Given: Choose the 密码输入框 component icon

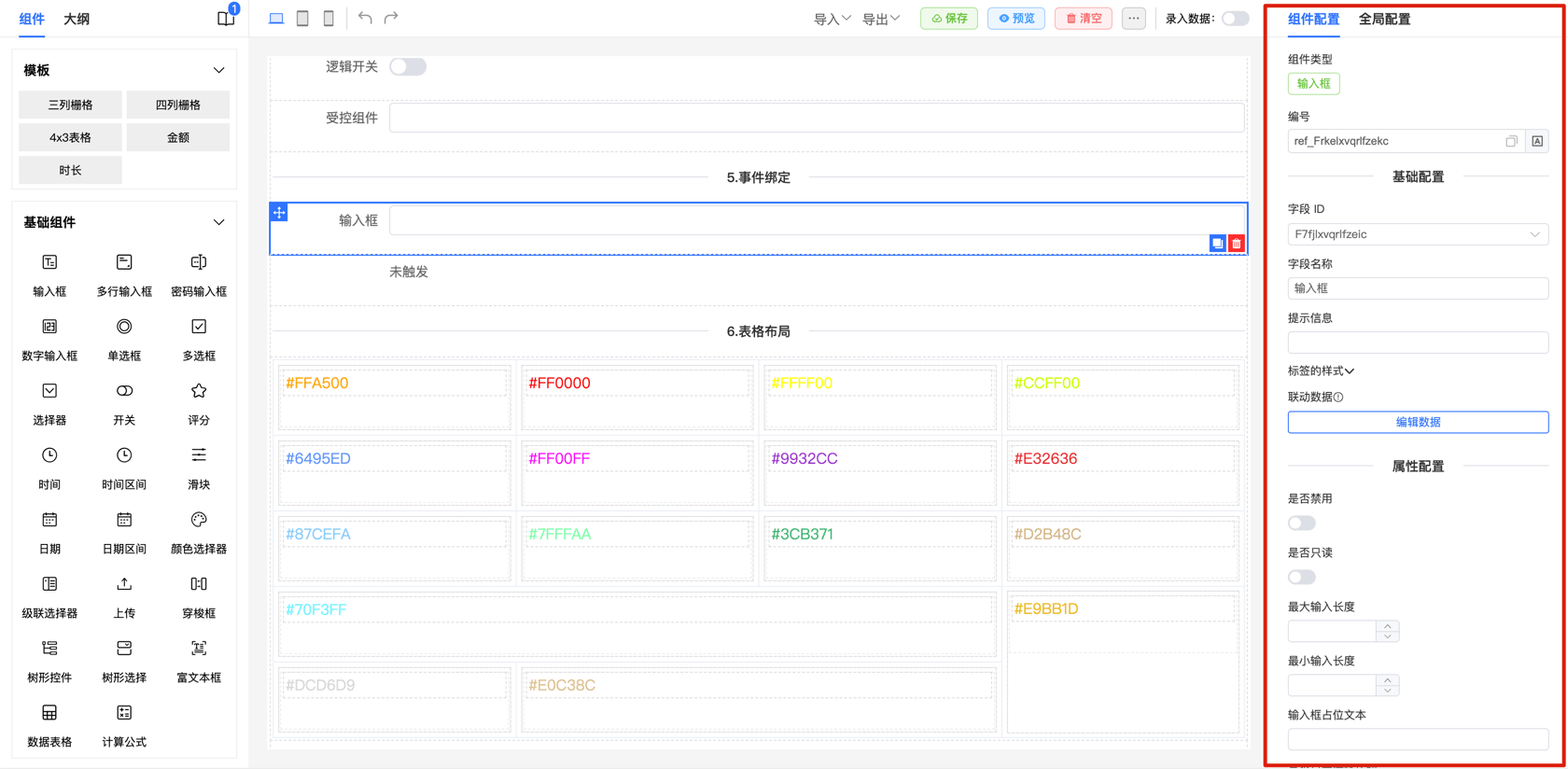Looking at the screenshot, I should tap(199, 262).
